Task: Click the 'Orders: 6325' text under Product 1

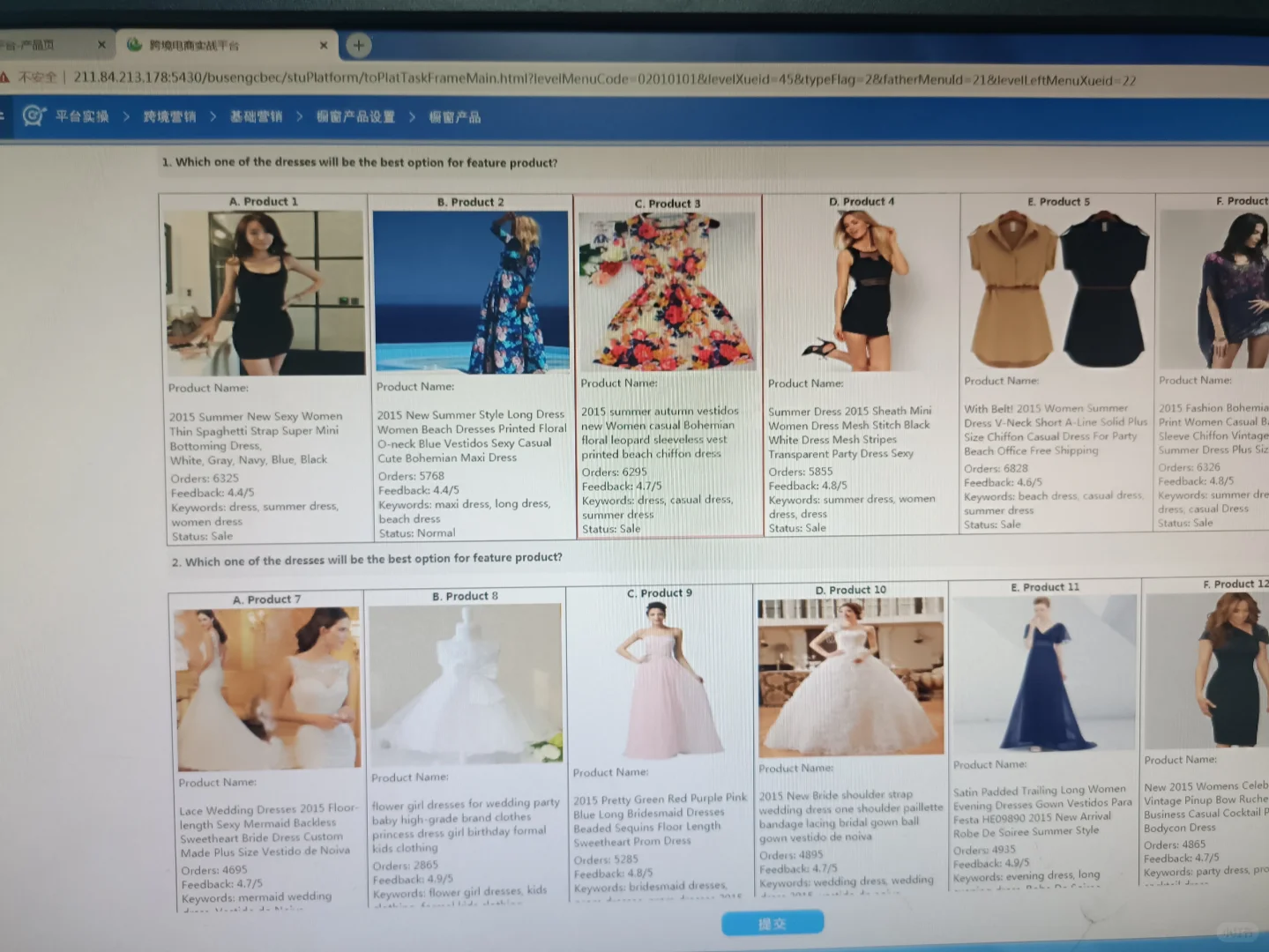Action: [x=205, y=478]
